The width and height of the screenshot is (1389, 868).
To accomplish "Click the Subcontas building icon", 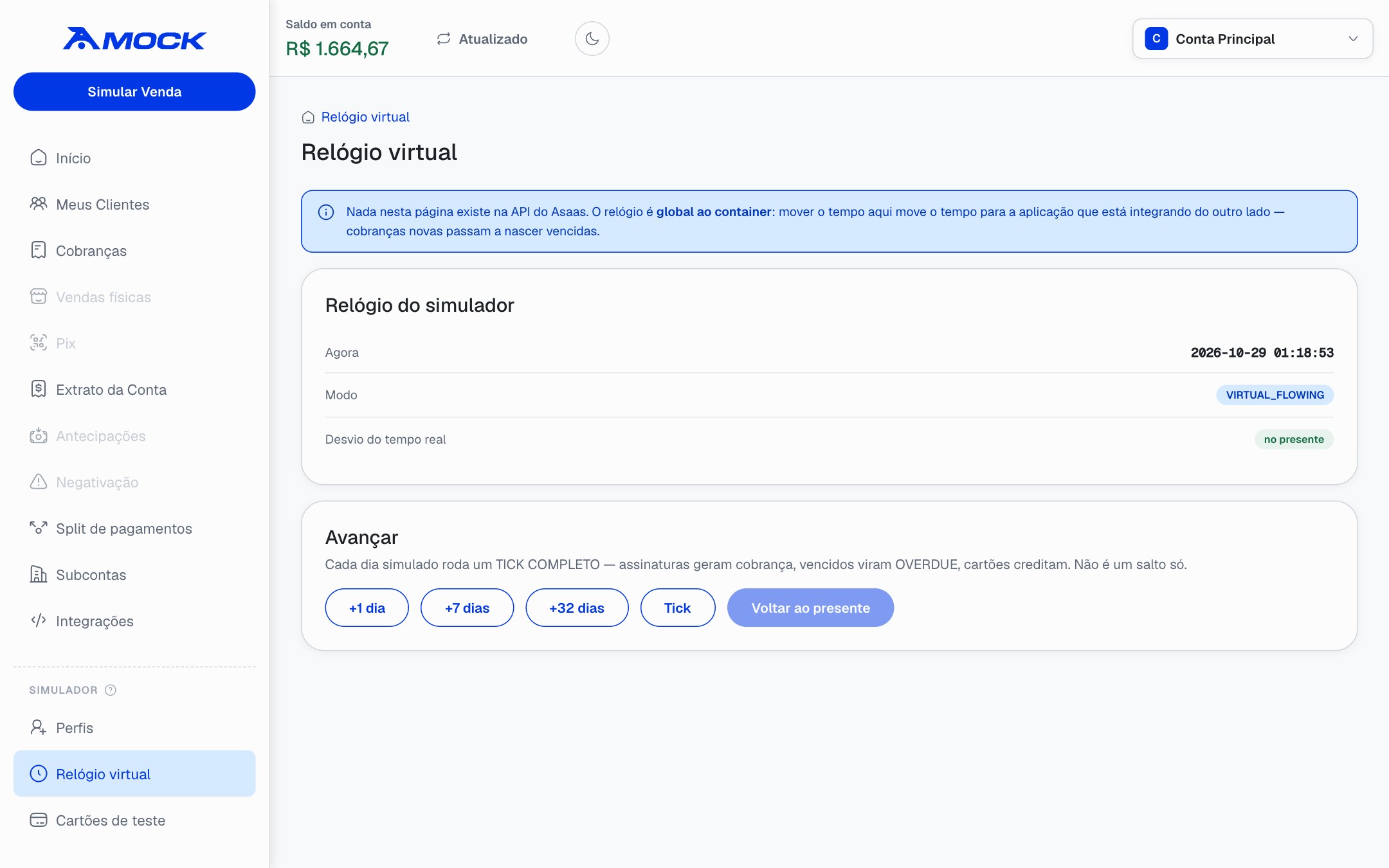I will 39,574.
